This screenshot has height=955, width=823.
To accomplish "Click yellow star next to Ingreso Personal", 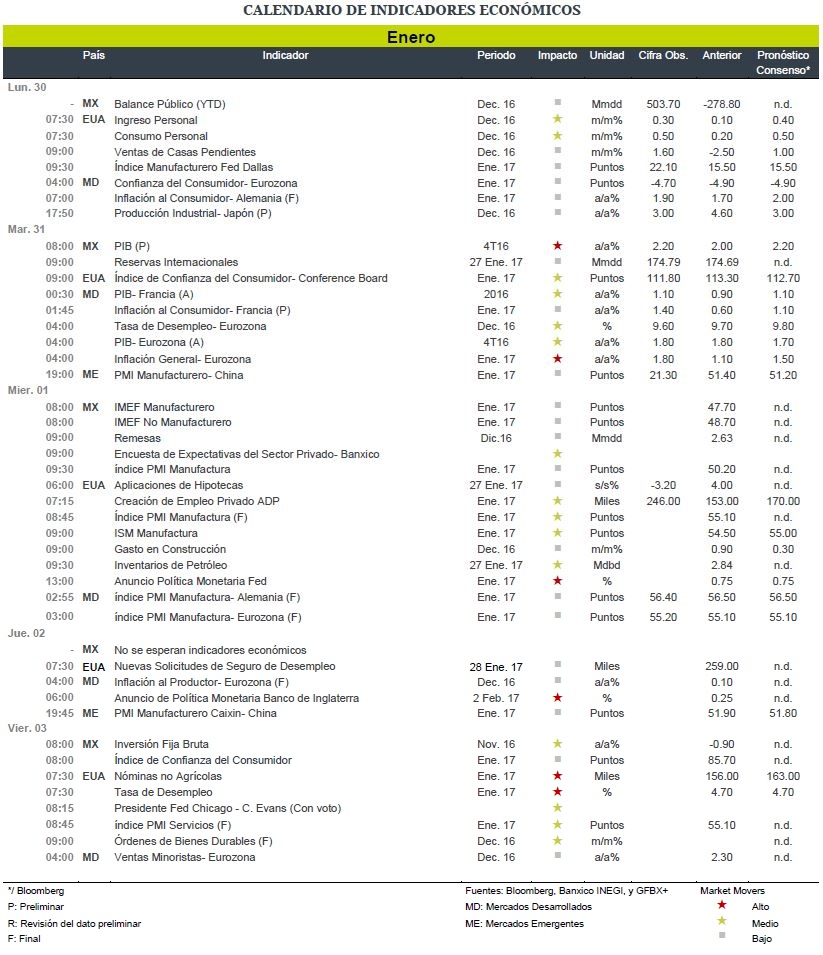I will [557, 119].
